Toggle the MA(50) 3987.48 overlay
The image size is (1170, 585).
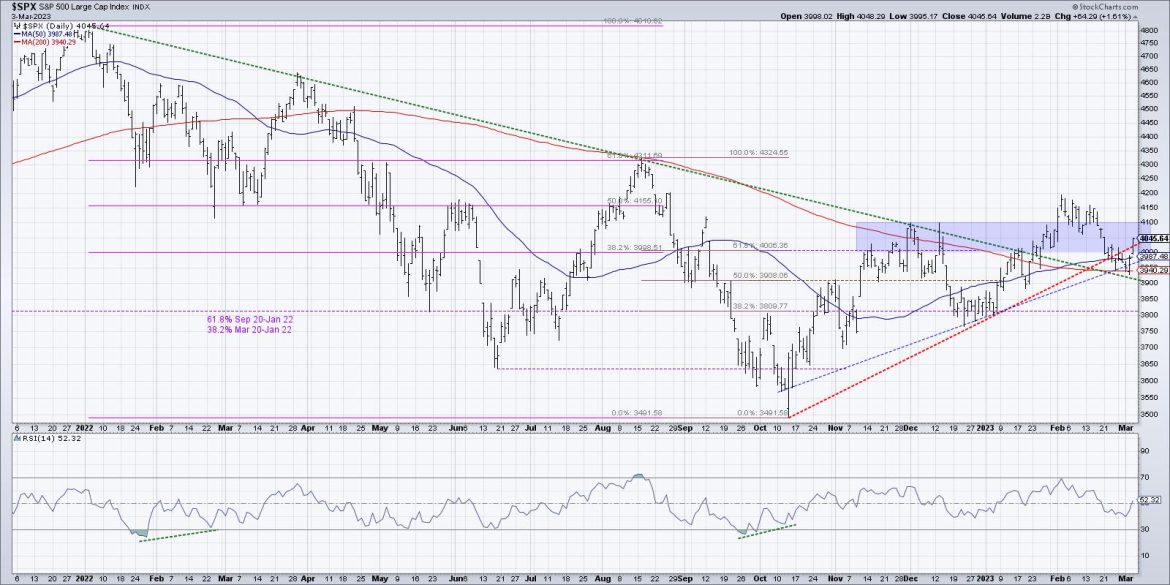pos(45,33)
